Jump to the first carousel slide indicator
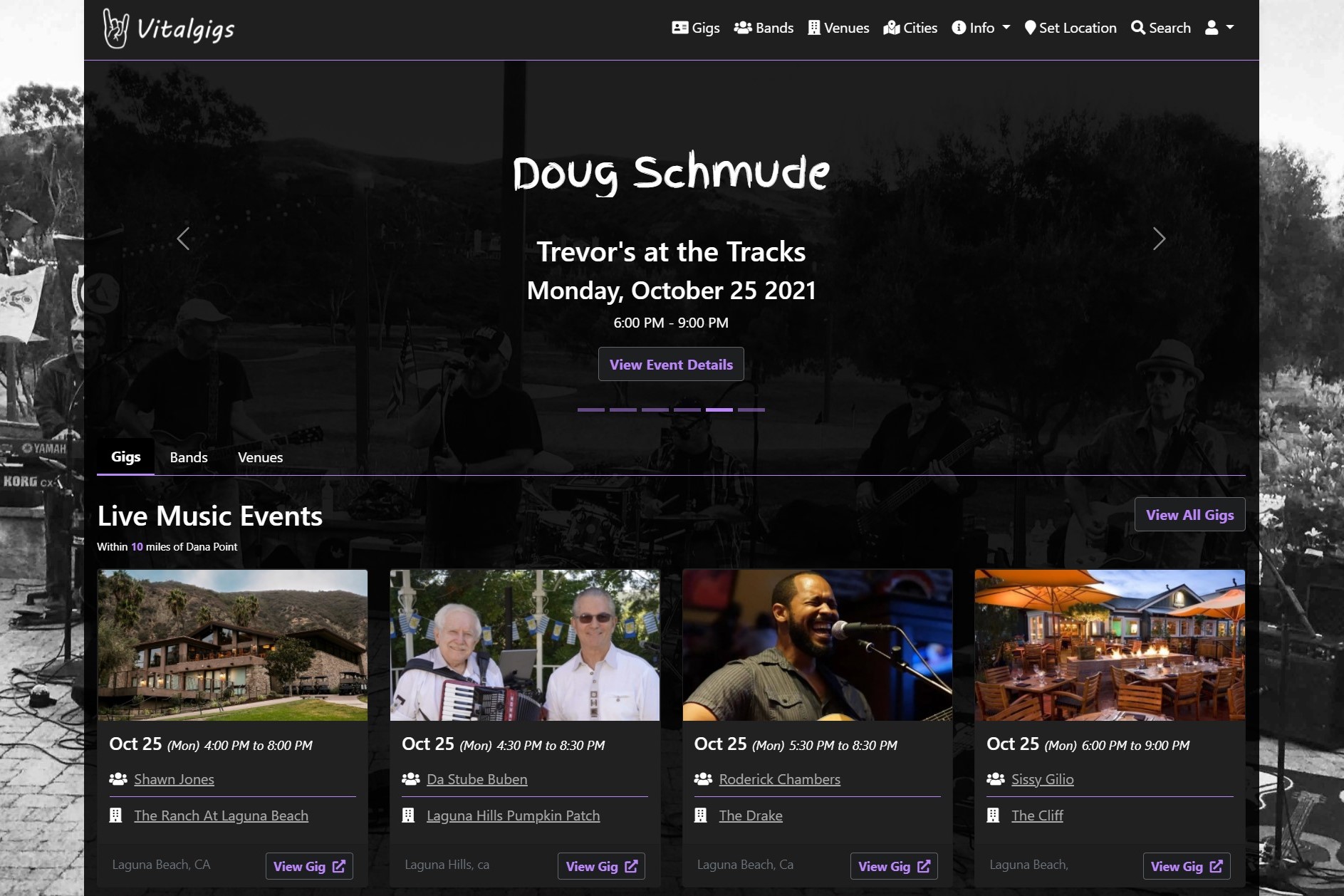 590,410
